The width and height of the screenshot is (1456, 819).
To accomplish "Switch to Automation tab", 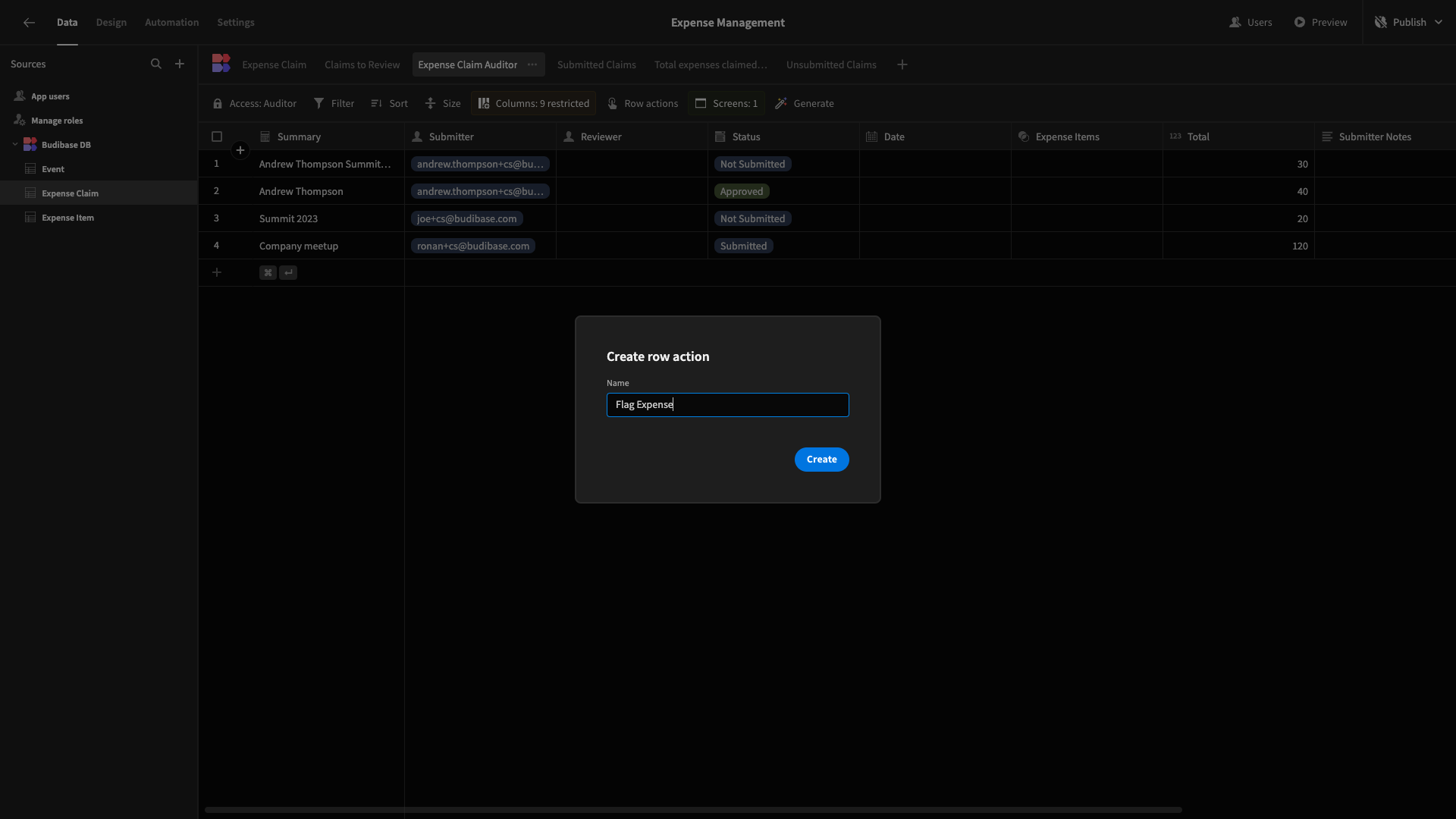I will click(x=172, y=23).
